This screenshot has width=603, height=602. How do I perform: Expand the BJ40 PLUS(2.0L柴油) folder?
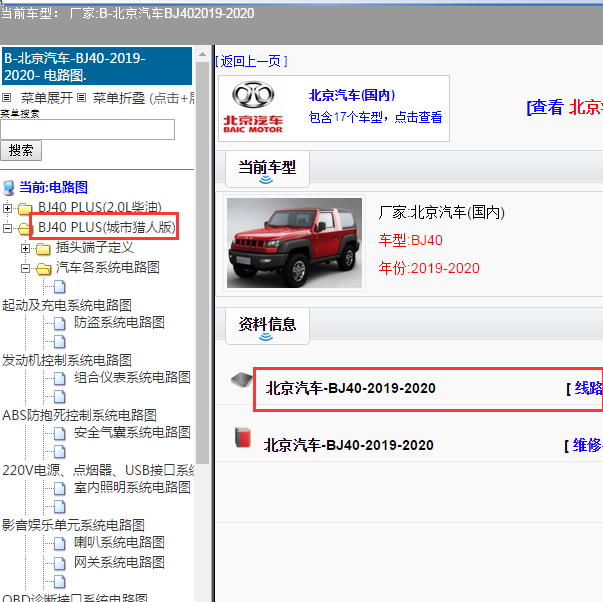(x=7, y=208)
